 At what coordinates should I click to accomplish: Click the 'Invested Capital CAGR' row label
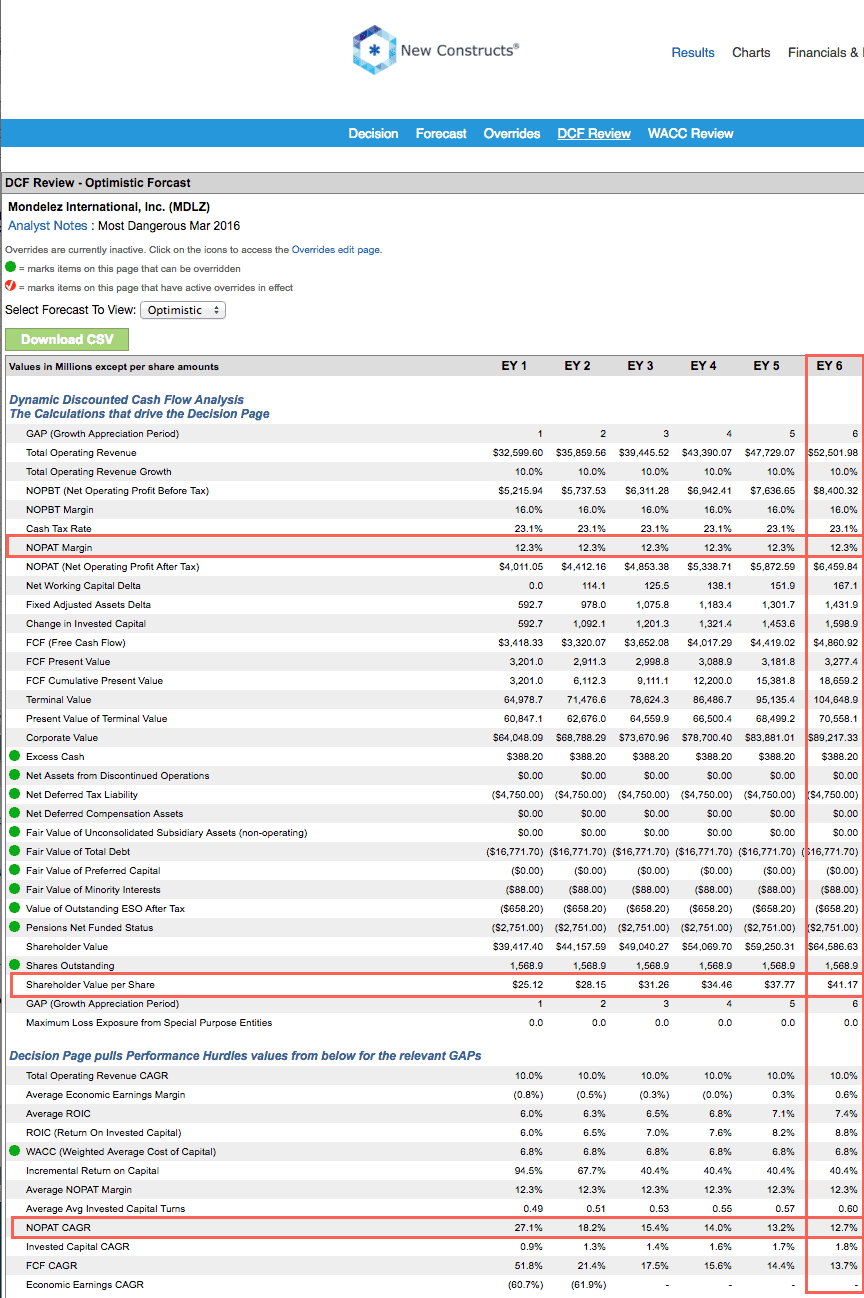pyautogui.click(x=78, y=1247)
